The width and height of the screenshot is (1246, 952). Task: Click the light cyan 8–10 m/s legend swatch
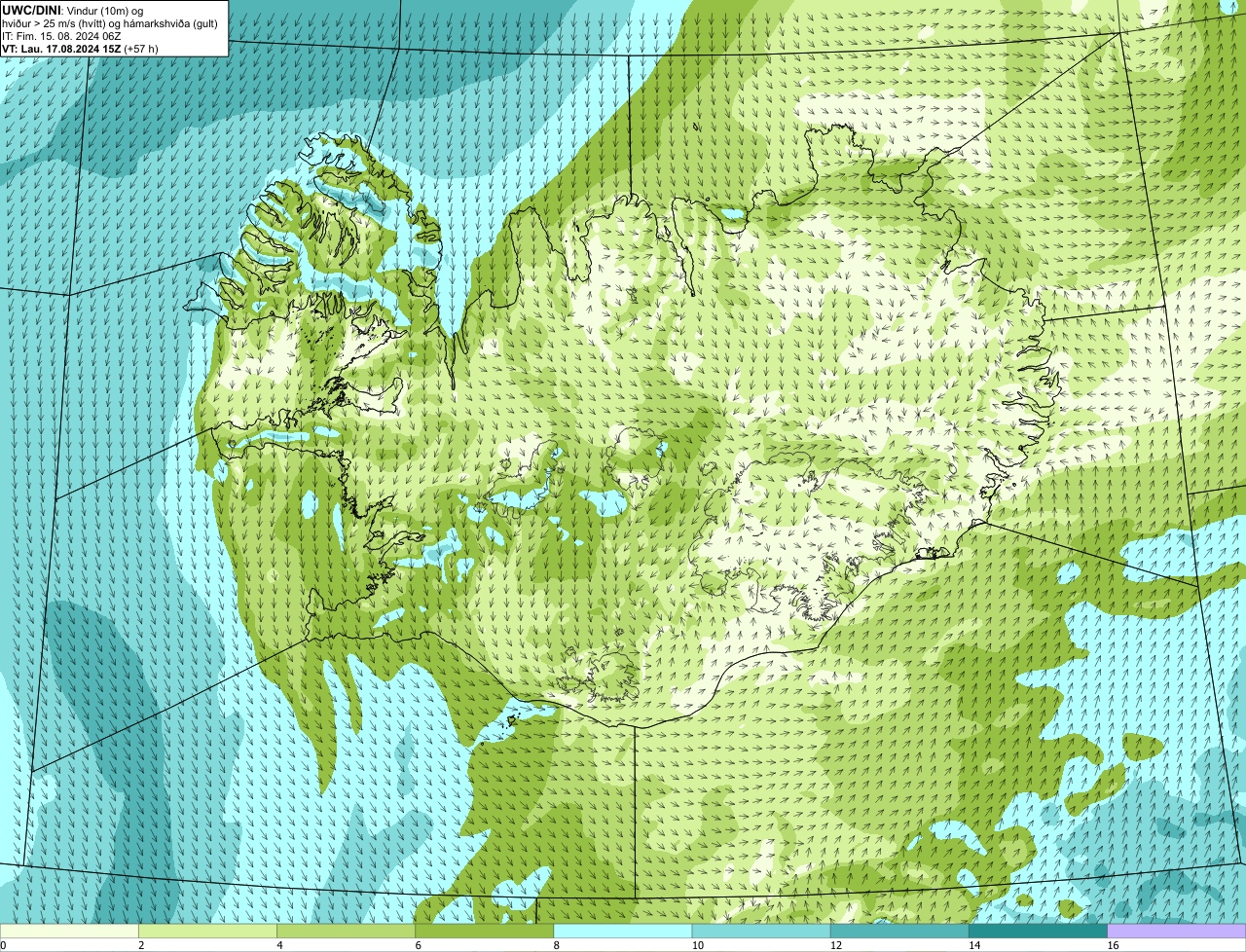pos(623,931)
